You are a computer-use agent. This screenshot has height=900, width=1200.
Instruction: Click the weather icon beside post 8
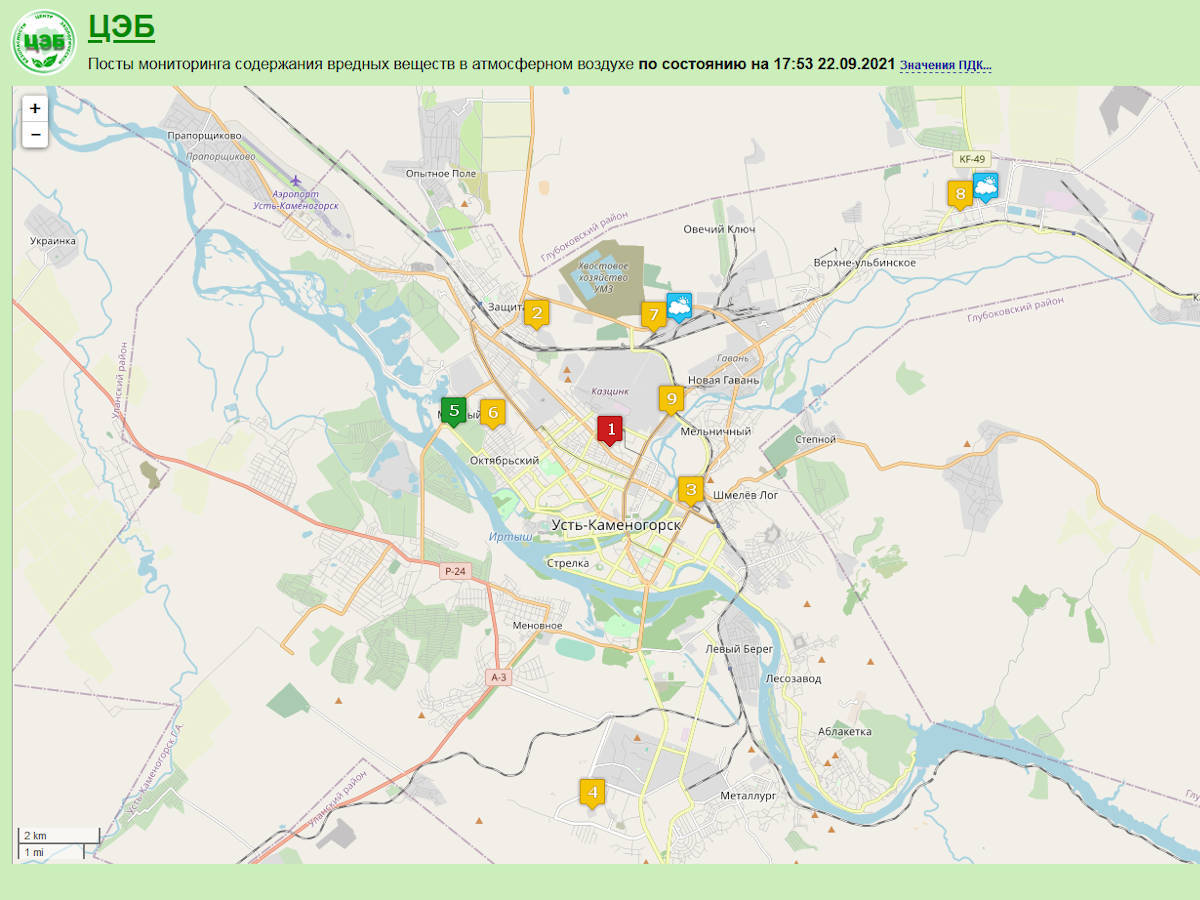click(x=986, y=186)
